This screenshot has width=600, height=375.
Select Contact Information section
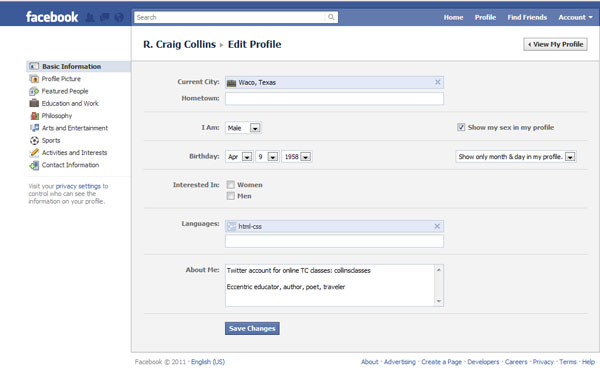pos(70,165)
